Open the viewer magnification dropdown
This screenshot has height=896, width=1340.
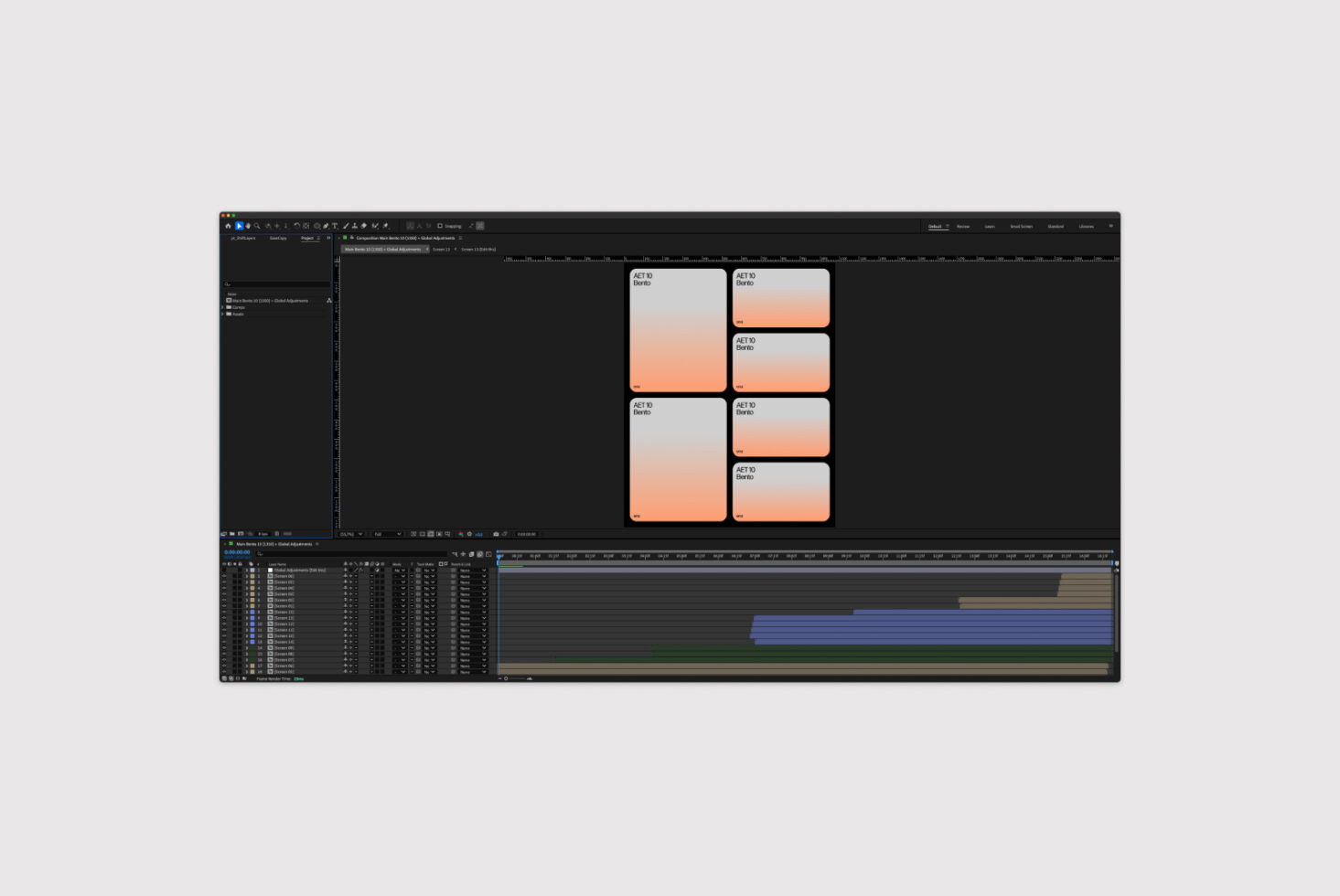coord(351,534)
